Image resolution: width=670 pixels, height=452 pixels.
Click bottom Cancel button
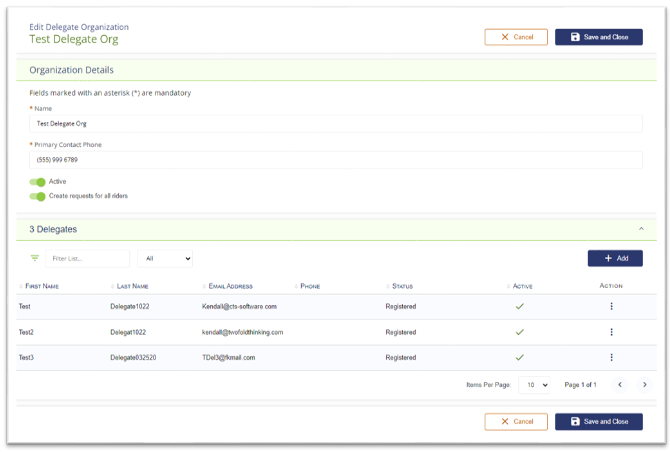[516, 422]
